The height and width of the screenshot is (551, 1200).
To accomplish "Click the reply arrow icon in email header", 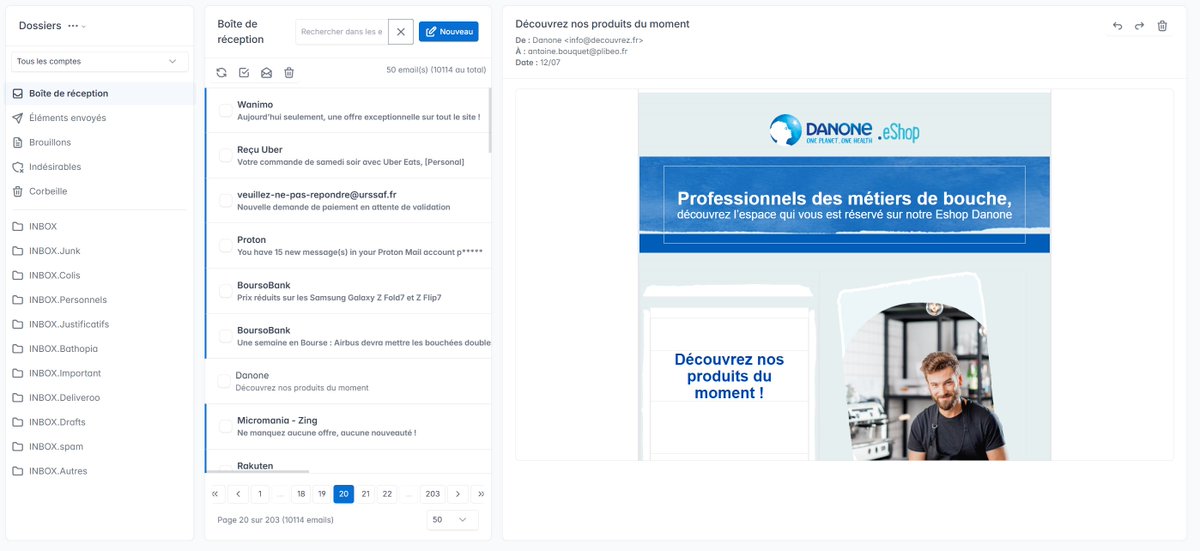I will (x=1117, y=26).
